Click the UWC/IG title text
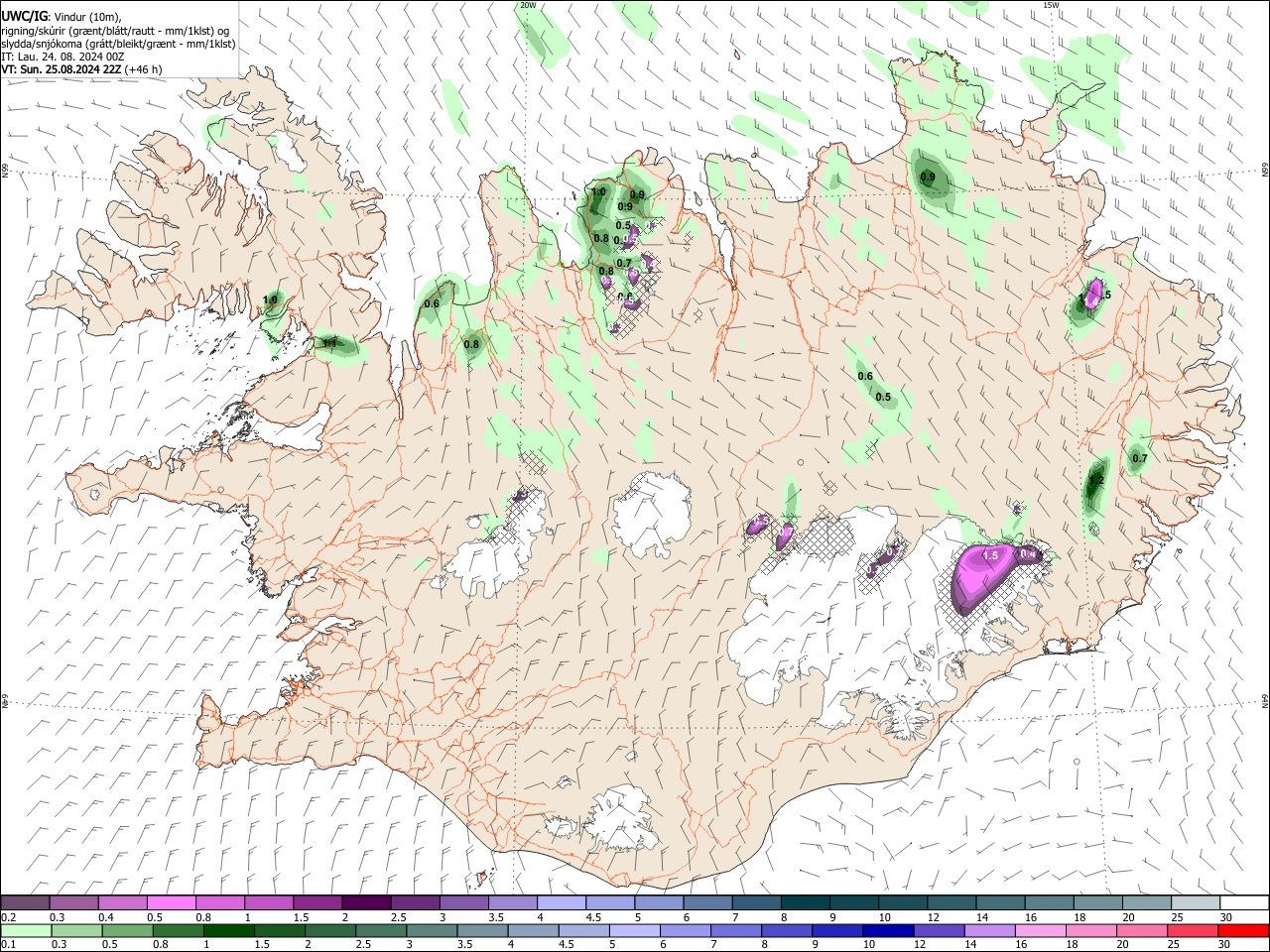1270x952 pixels. click(24, 15)
